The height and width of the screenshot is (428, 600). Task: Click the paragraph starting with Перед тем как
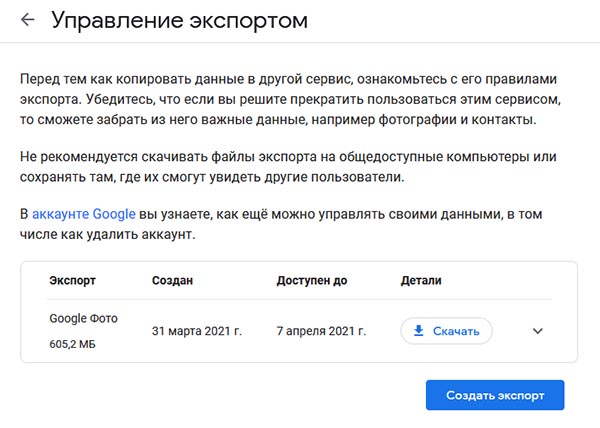pyautogui.click(x=290, y=99)
